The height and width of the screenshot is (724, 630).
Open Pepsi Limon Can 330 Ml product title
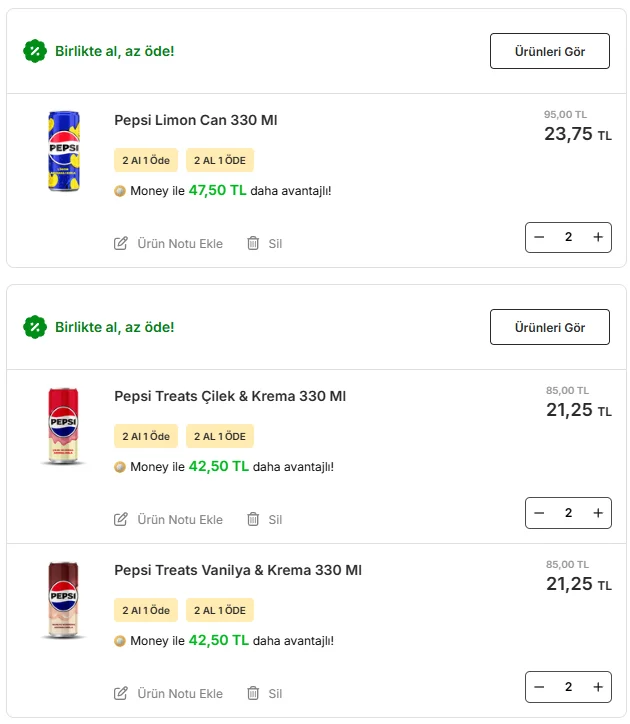[196, 120]
